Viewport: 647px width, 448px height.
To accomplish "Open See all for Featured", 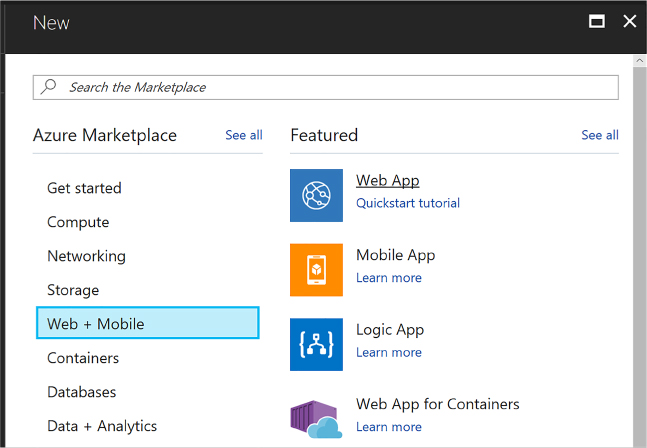I will [600, 135].
